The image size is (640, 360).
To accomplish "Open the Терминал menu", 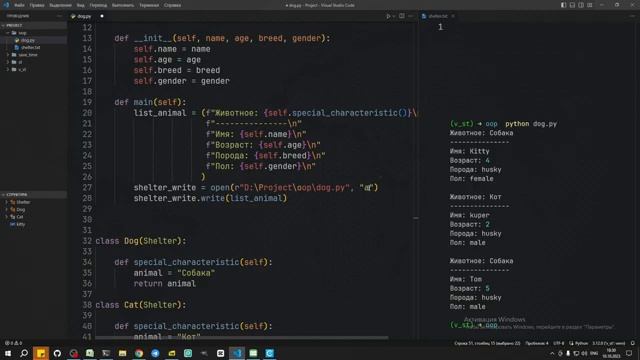I will click(x=149, y=5).
